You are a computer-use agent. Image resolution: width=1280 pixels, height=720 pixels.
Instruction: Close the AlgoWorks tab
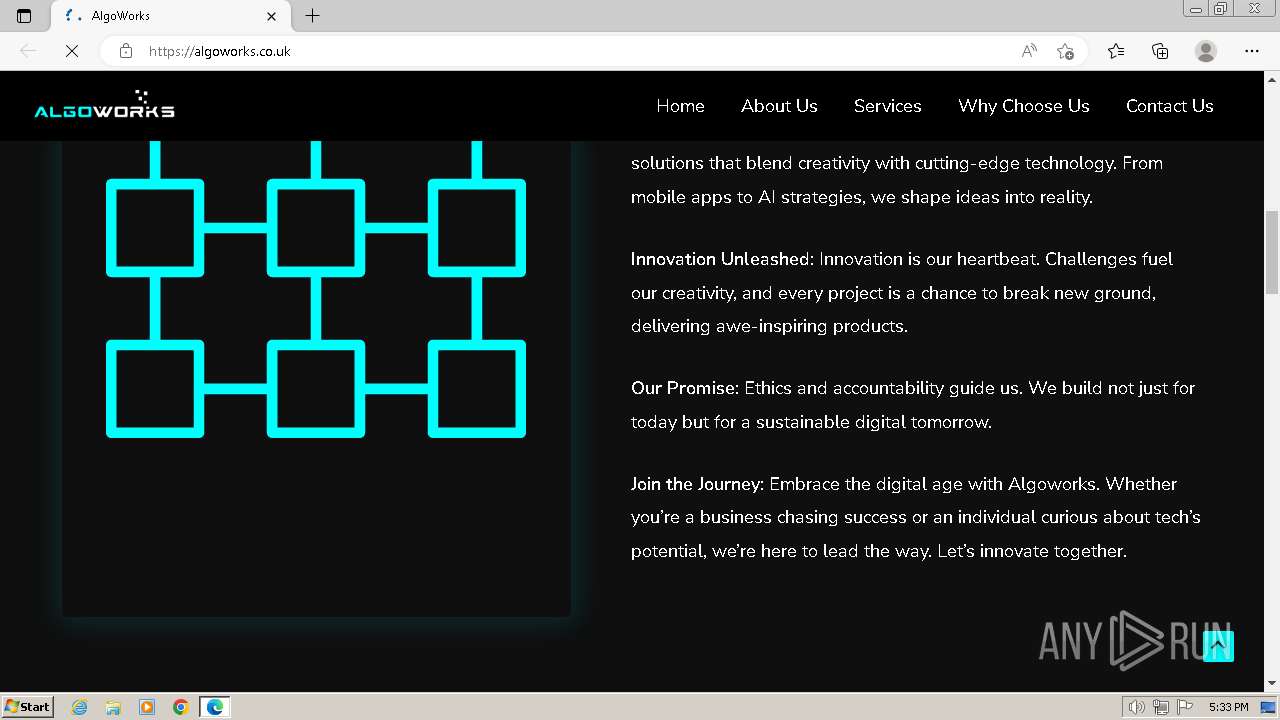[x=272, y=16]
